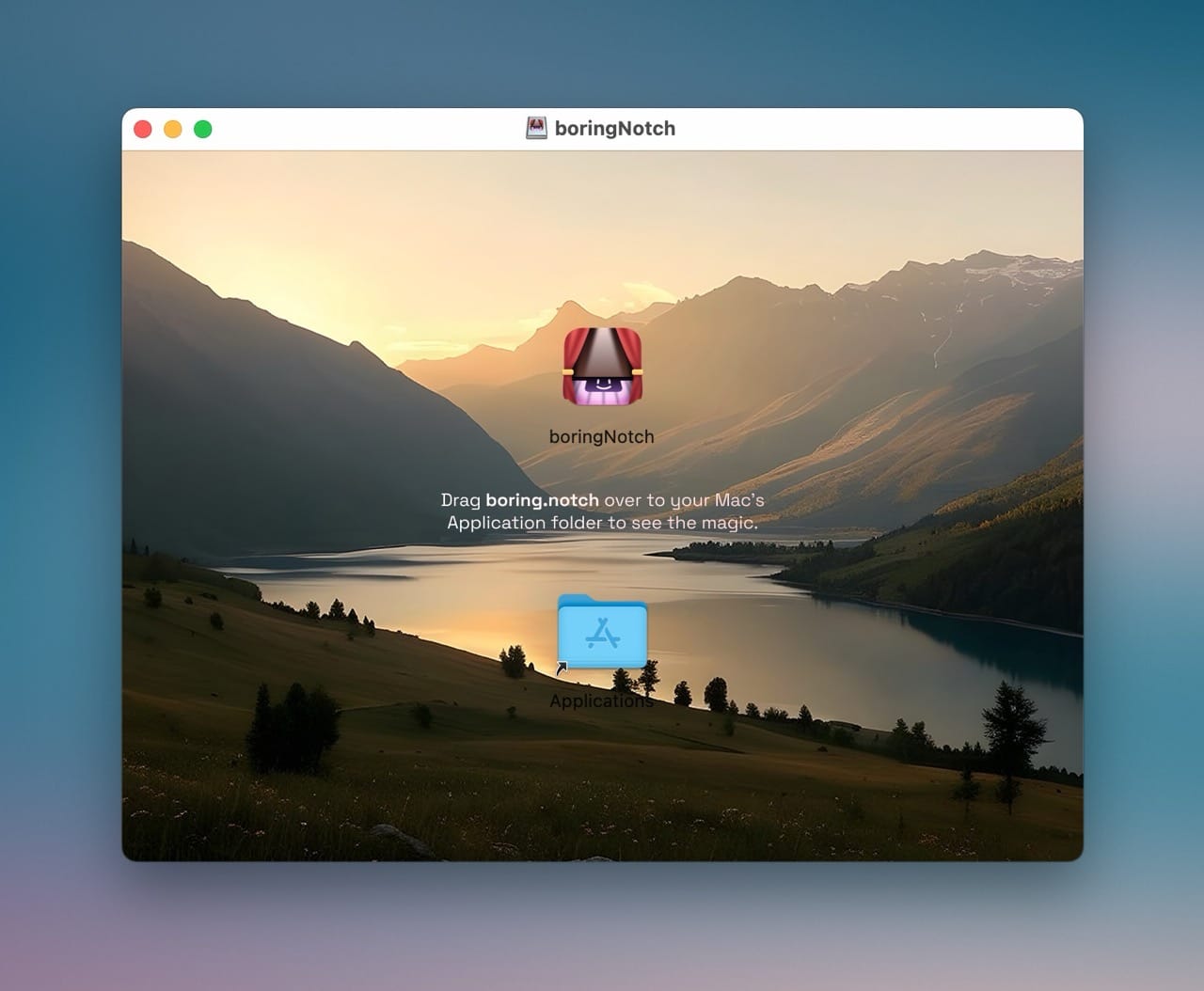Click the boringNotch label under the app icon
Image resolution: width=1204 pixels, height=991 pixels.
602,436
